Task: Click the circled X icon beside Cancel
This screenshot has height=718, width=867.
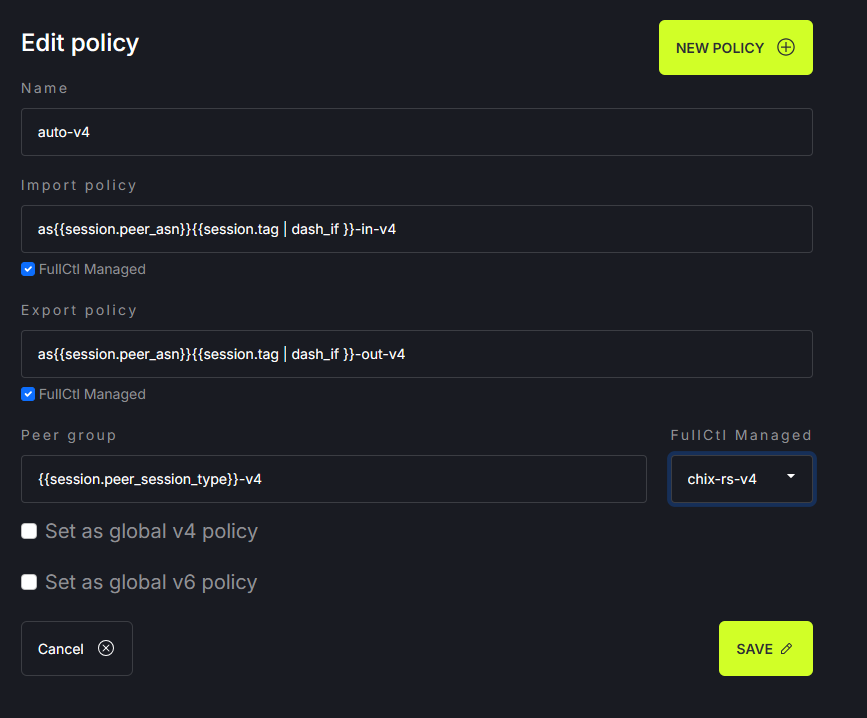Action: coord(106,648)
